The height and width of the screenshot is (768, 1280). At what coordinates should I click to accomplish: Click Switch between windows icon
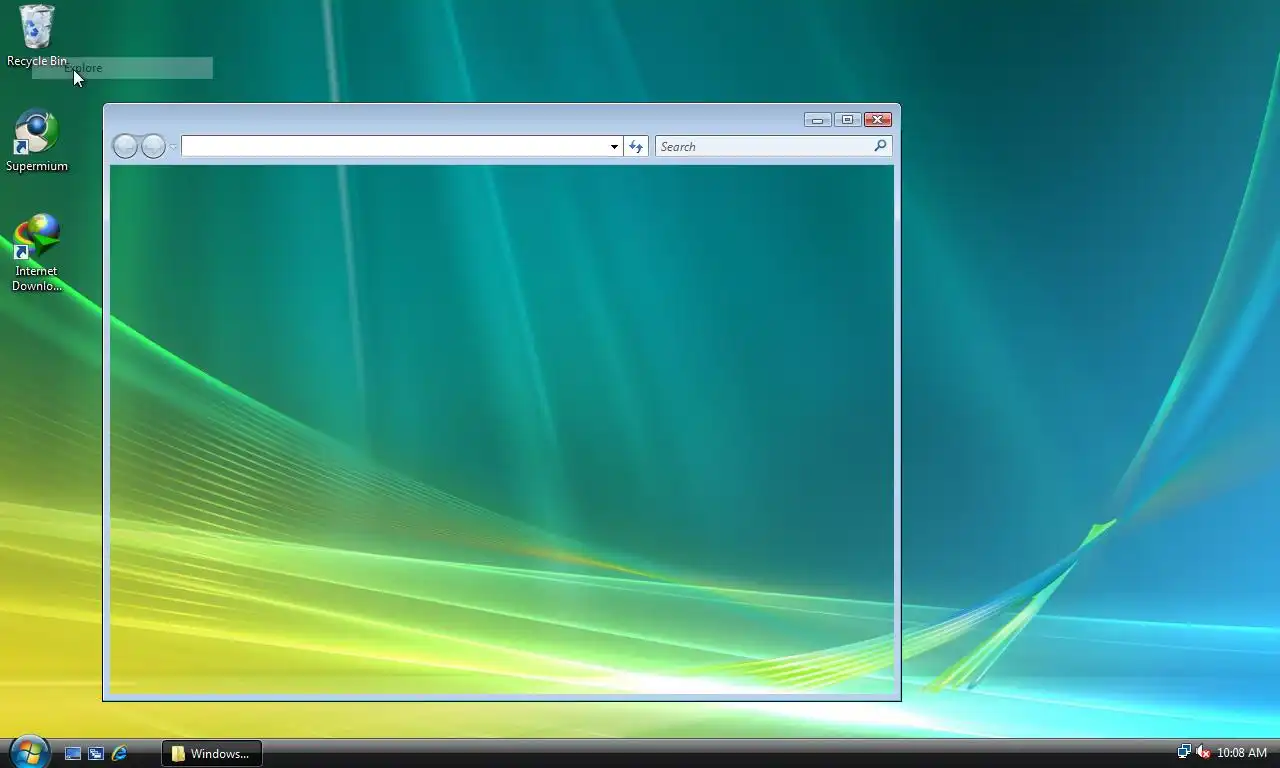[x=96, y=753]
